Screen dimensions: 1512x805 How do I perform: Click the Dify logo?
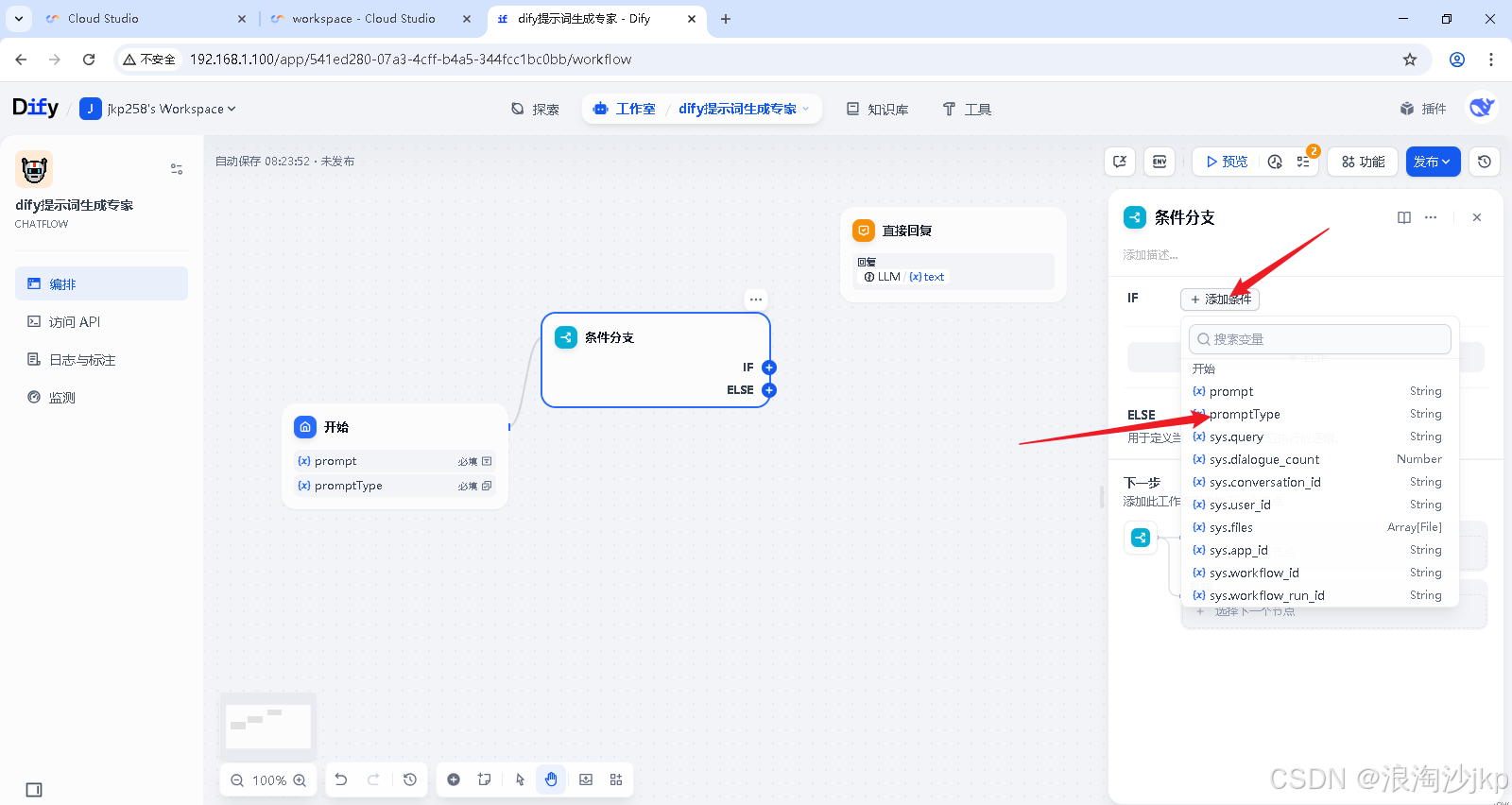pos(35,108)
